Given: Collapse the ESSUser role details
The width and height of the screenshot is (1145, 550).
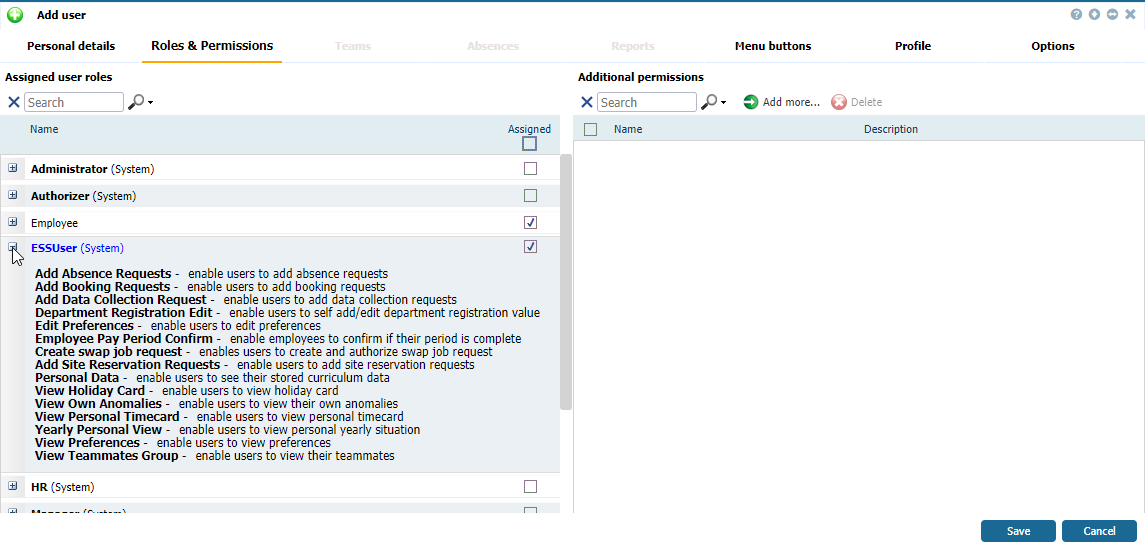Looking at the screenshot, I should pyautogui.click(x=13, y=247).
